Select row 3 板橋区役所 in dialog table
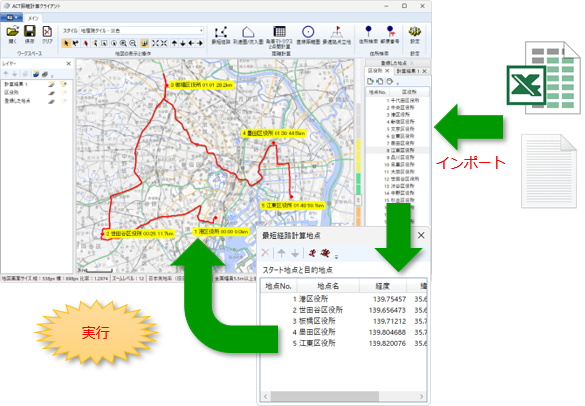This screenshot has width=585, height=406. coord(343,321)
